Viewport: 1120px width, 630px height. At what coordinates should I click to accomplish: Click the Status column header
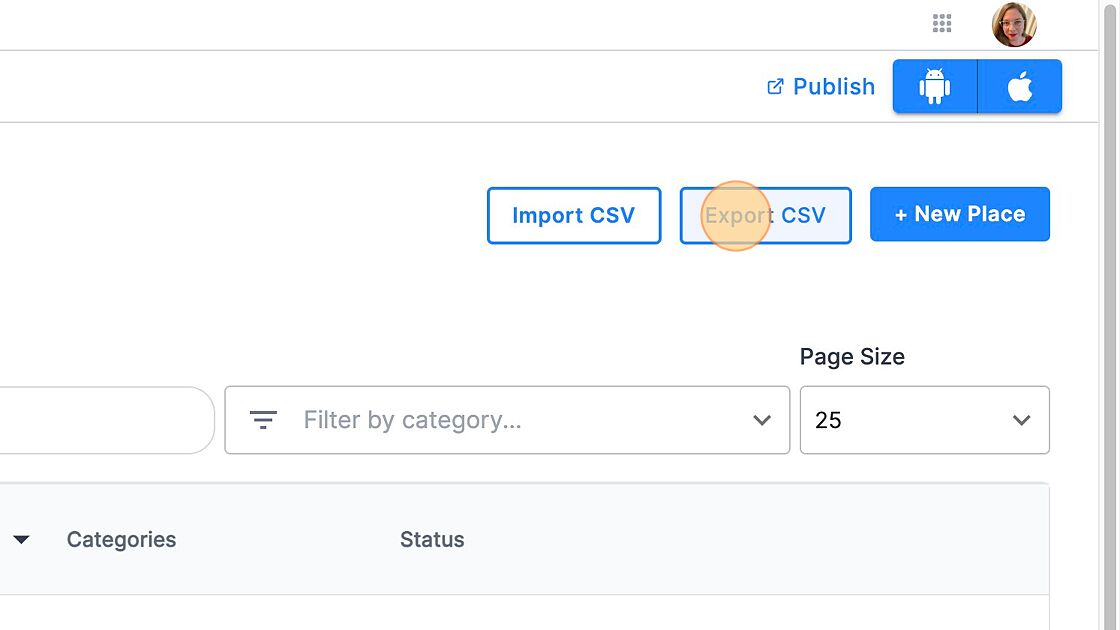[x=432, y=540]
